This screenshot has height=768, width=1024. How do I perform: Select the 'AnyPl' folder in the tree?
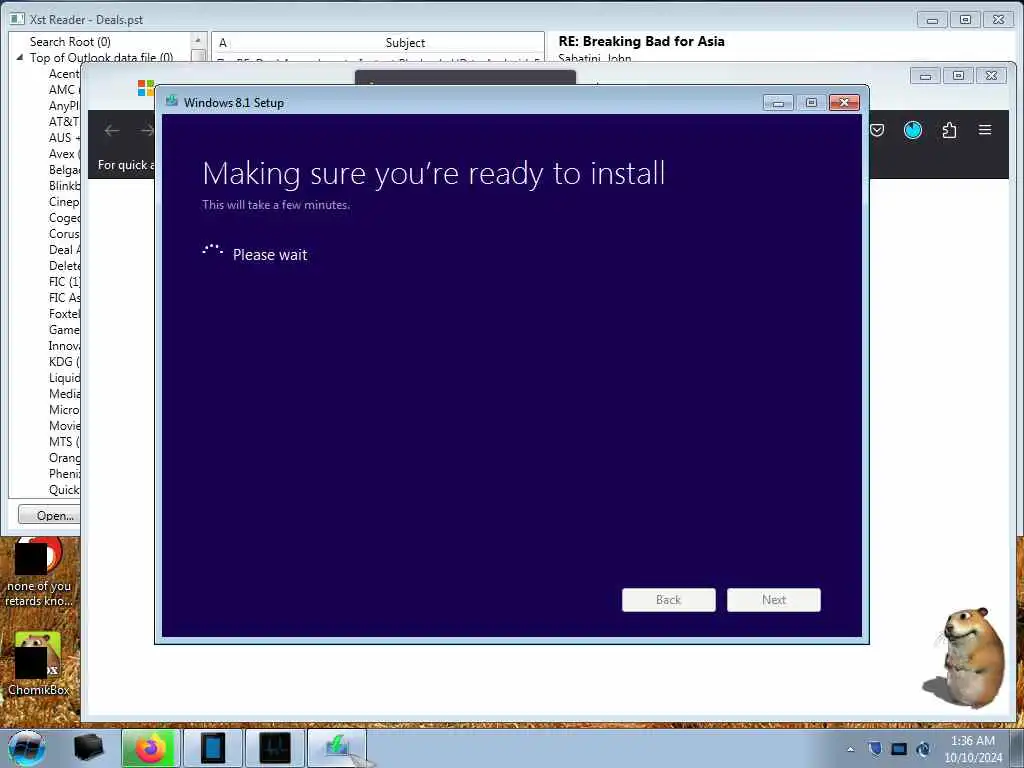64,106
